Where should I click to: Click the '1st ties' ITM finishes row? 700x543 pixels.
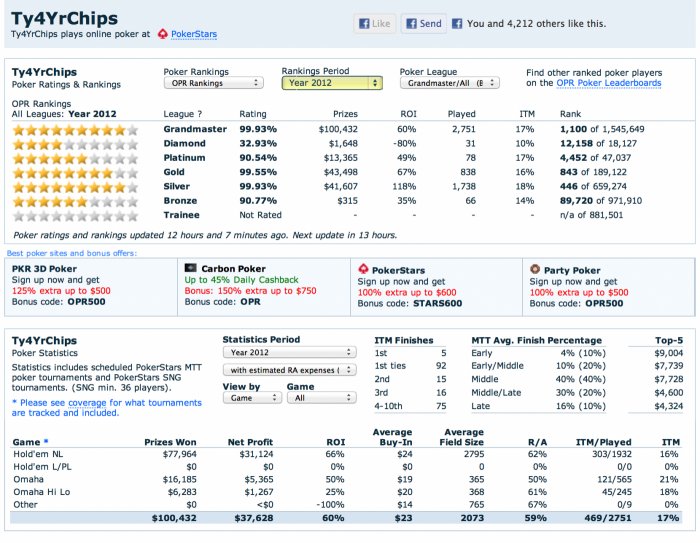(x=410, y=366)
